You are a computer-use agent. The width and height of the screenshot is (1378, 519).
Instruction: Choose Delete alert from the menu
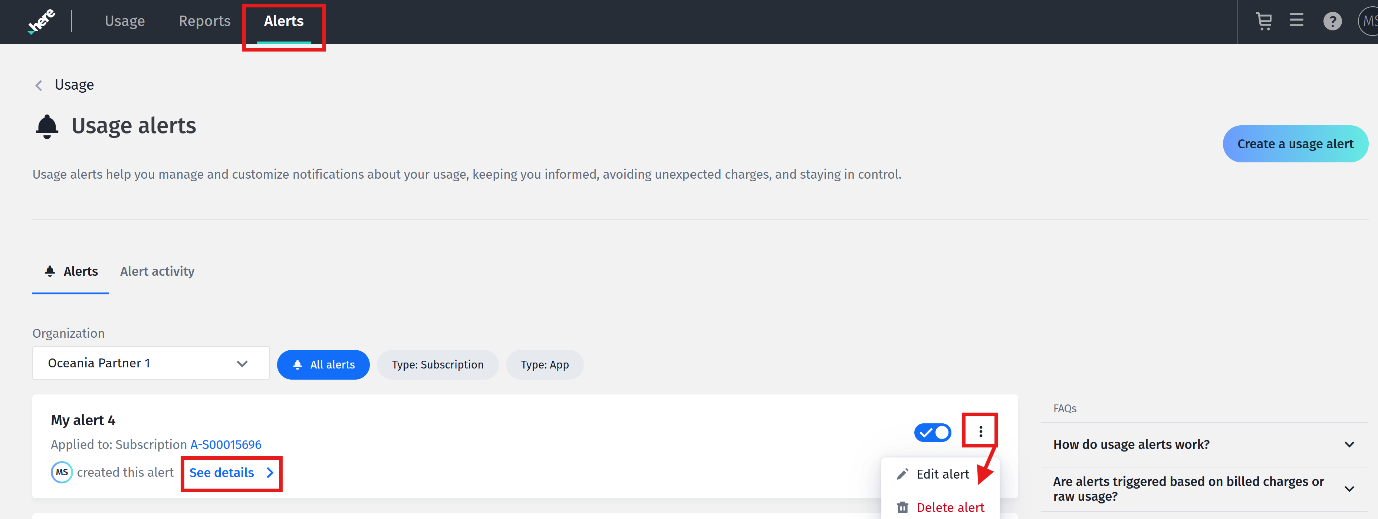click(940, 507)
